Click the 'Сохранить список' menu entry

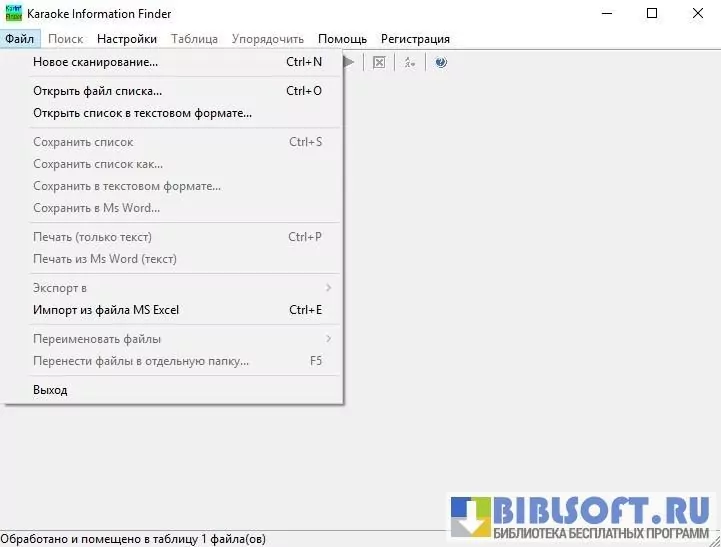tap(83, 142)
